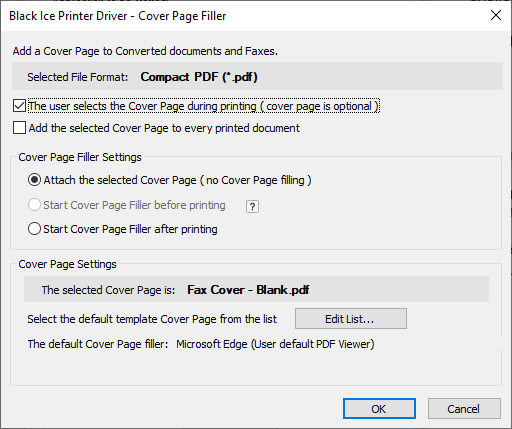
Task: Click the Microsoft Edge default PDF Viewer text
Action: pyautogui.click(x=275, y=344)
